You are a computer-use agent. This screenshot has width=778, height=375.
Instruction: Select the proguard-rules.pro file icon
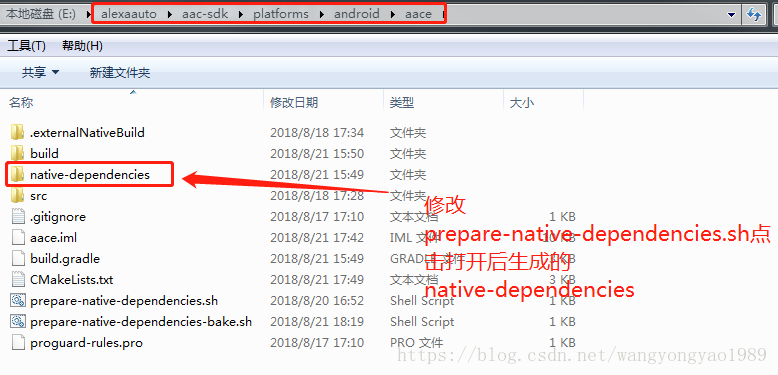(x=18, y=342)
